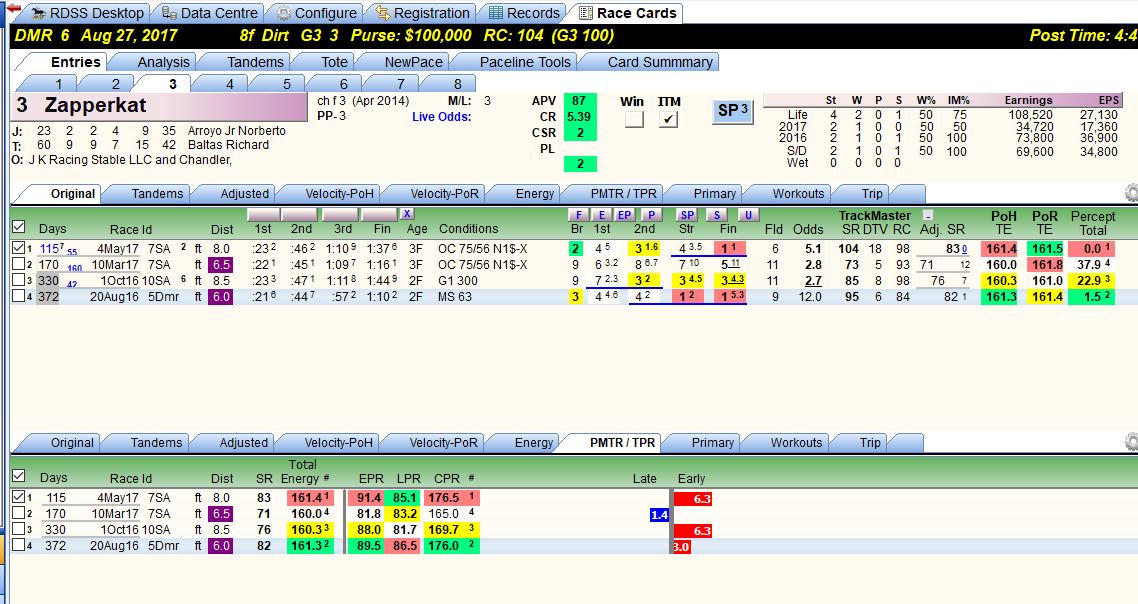
Task: Check the 1Oct16 paceline in TrackMaster table
Action: (19, 280)
